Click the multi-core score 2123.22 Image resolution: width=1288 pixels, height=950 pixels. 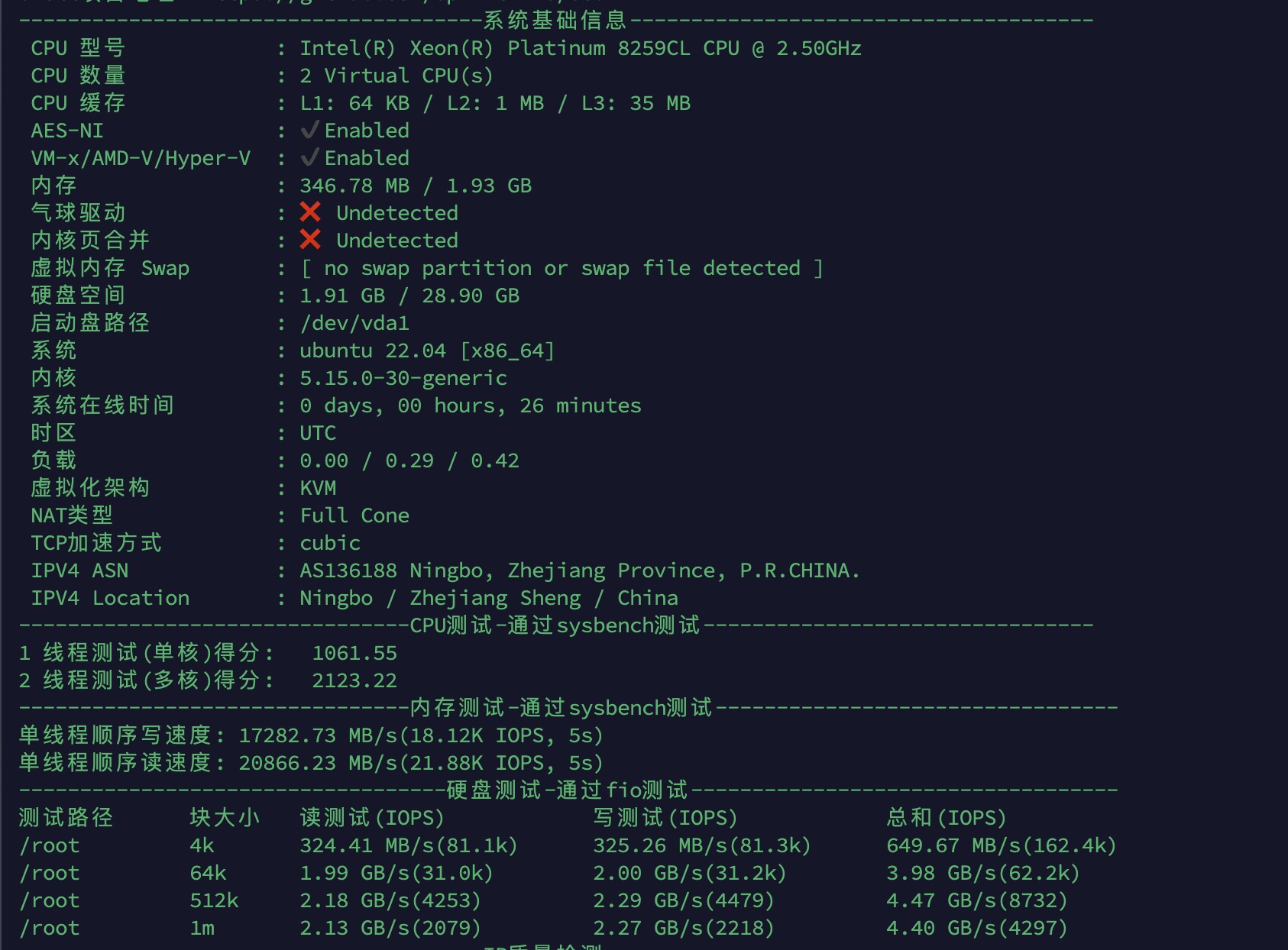(354, 680)
